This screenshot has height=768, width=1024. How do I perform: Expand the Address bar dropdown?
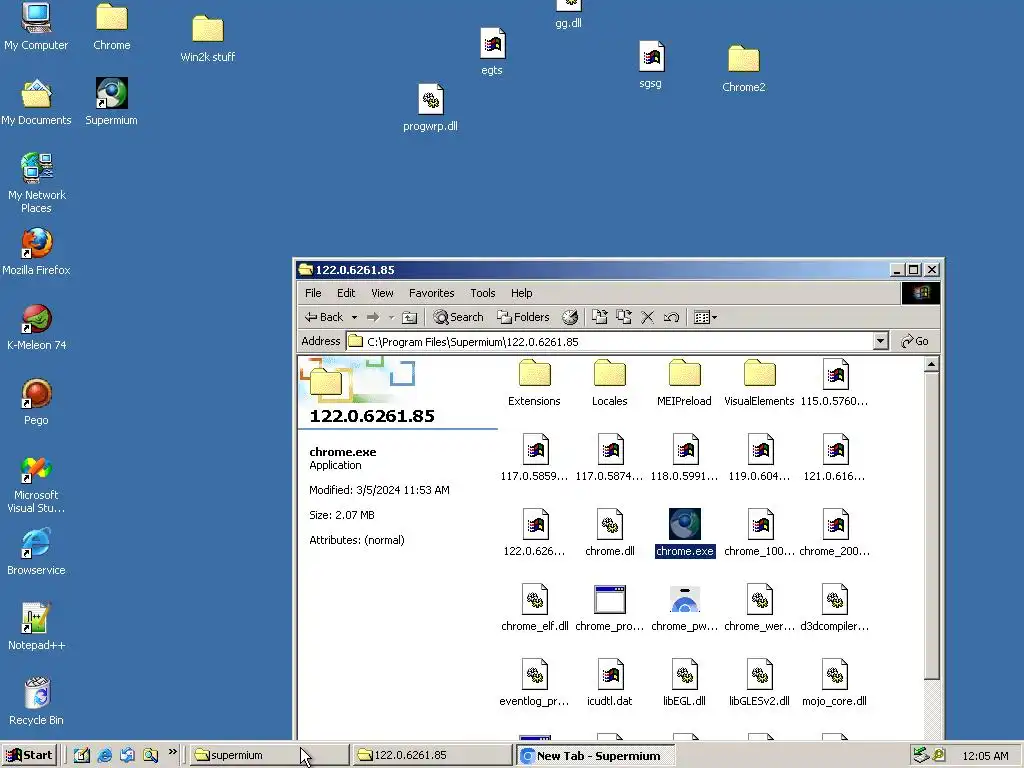tap(880, 341)
